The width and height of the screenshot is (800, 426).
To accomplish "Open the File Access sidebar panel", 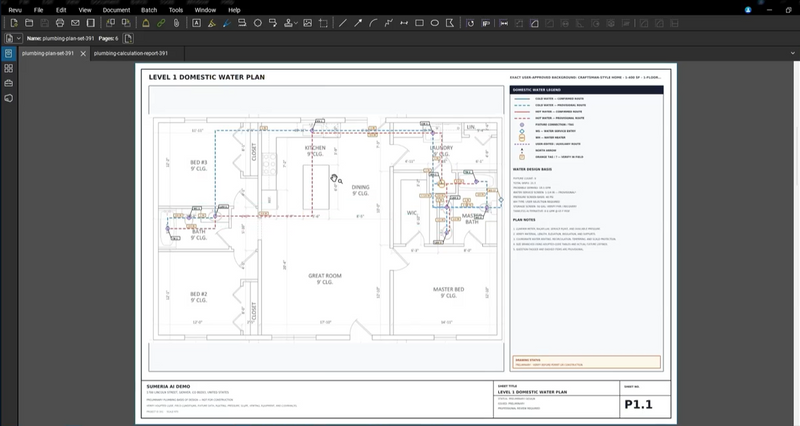I will (x=8, y=53).
